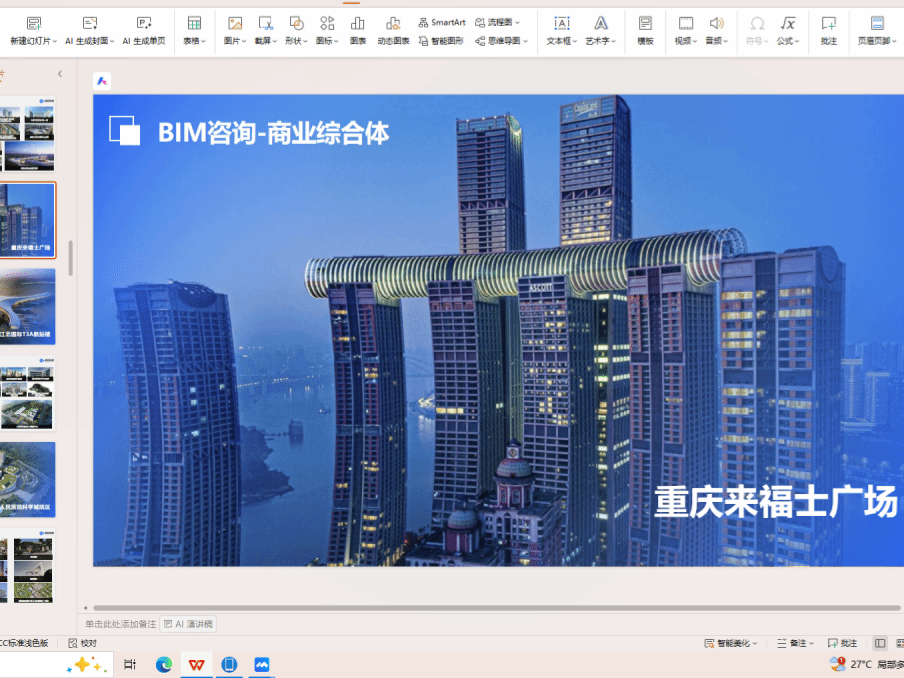Click the 重庆来福士广场 caption on slide
This screenshot has width=904, height=678.
click(x=776, y=501)
